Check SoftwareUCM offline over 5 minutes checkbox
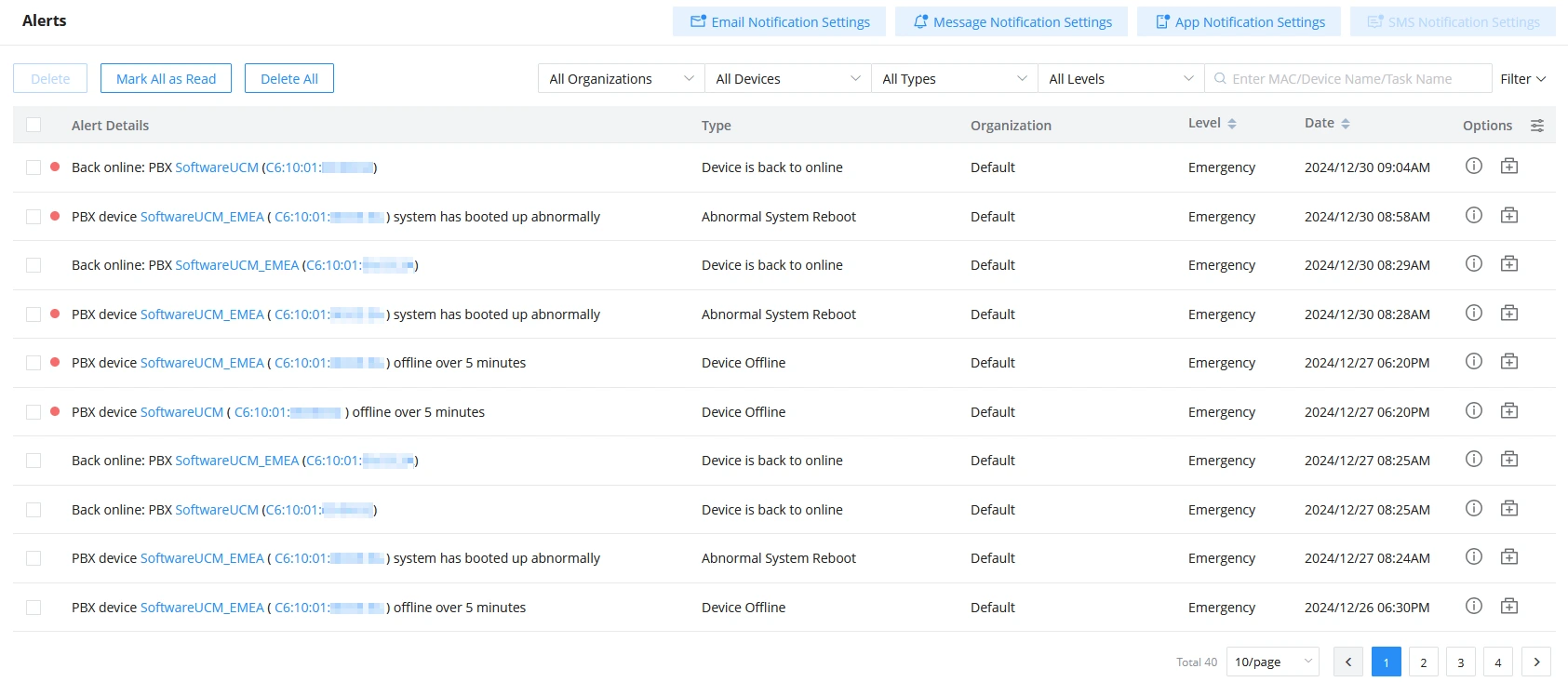The image size is (1568, 682). click(34, 412)
